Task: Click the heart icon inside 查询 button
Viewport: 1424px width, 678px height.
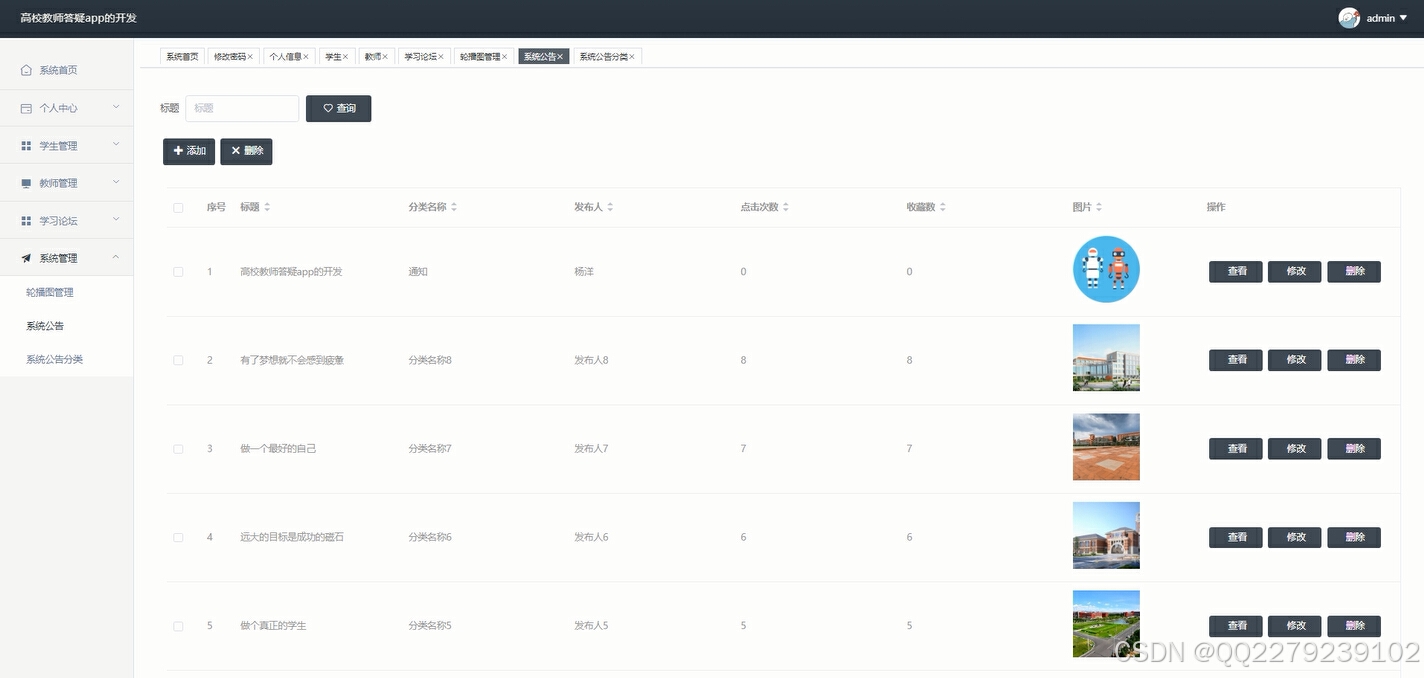Action: 327,108
